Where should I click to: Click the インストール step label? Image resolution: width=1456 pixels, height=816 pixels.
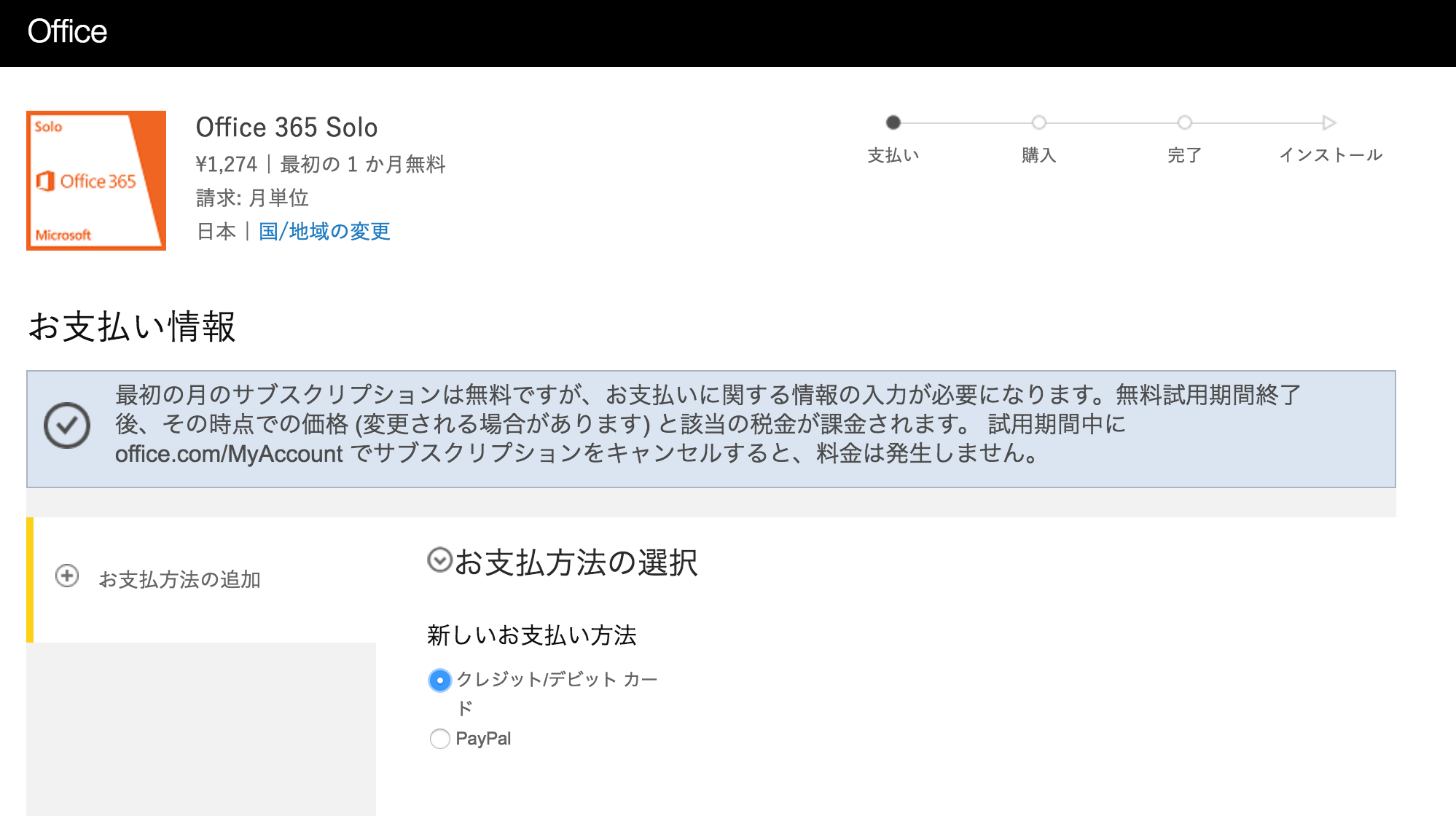click(1331, 155)
